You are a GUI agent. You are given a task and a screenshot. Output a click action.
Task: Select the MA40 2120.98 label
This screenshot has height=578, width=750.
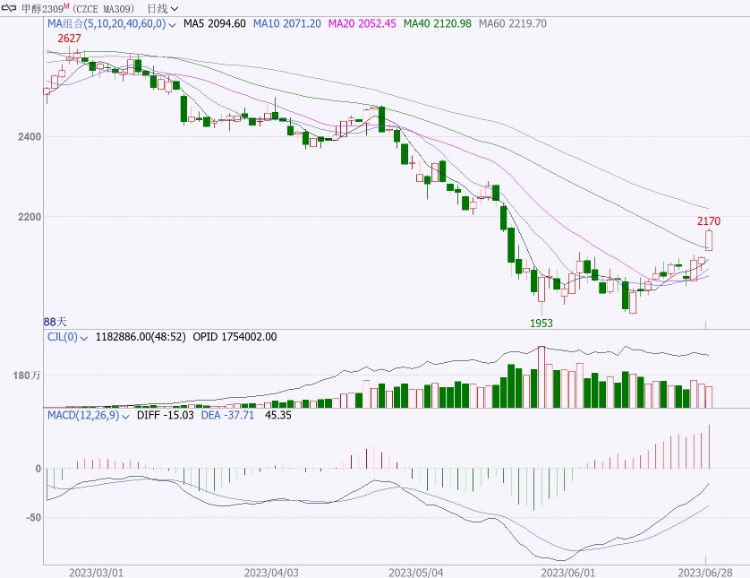tap(437, 23)
